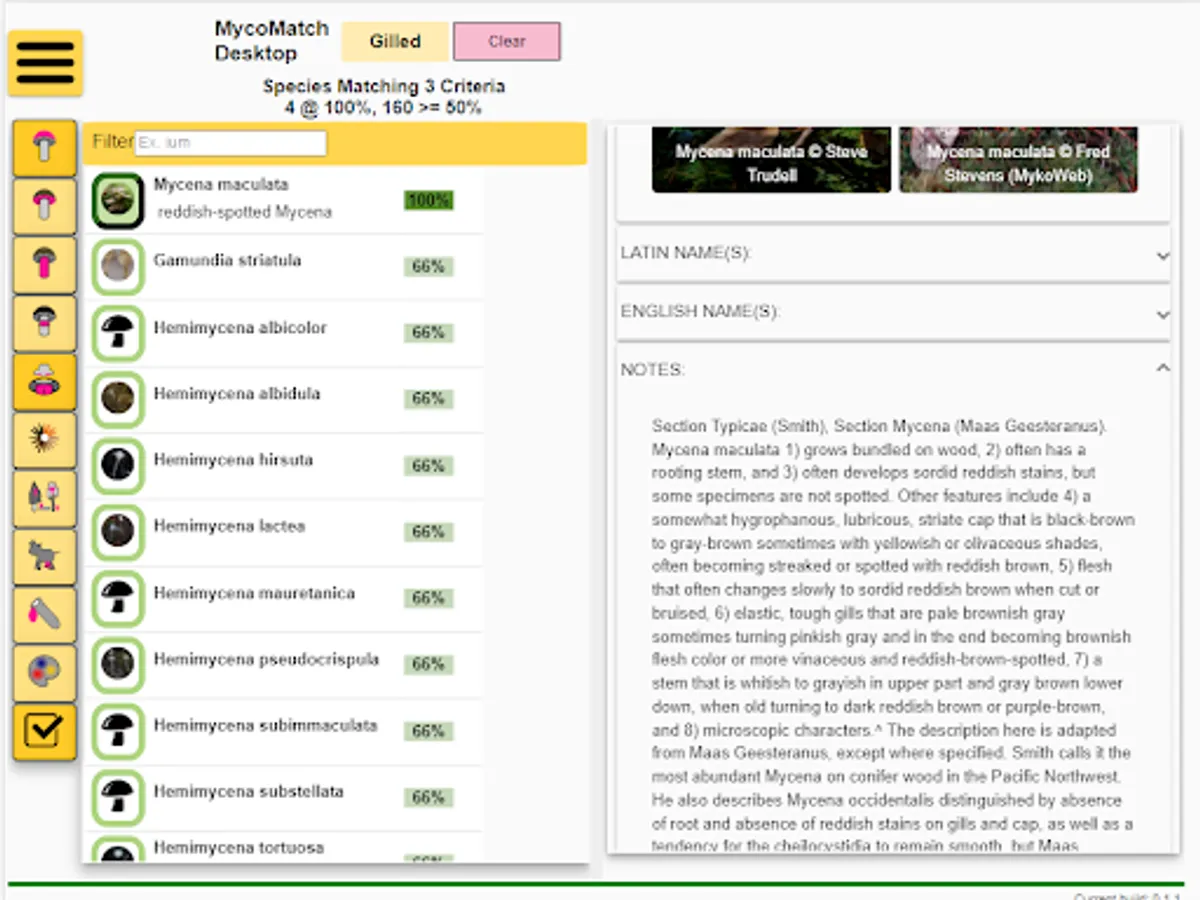
Task: Select the Gamundia striatula species name
Action: pos(227,260)
